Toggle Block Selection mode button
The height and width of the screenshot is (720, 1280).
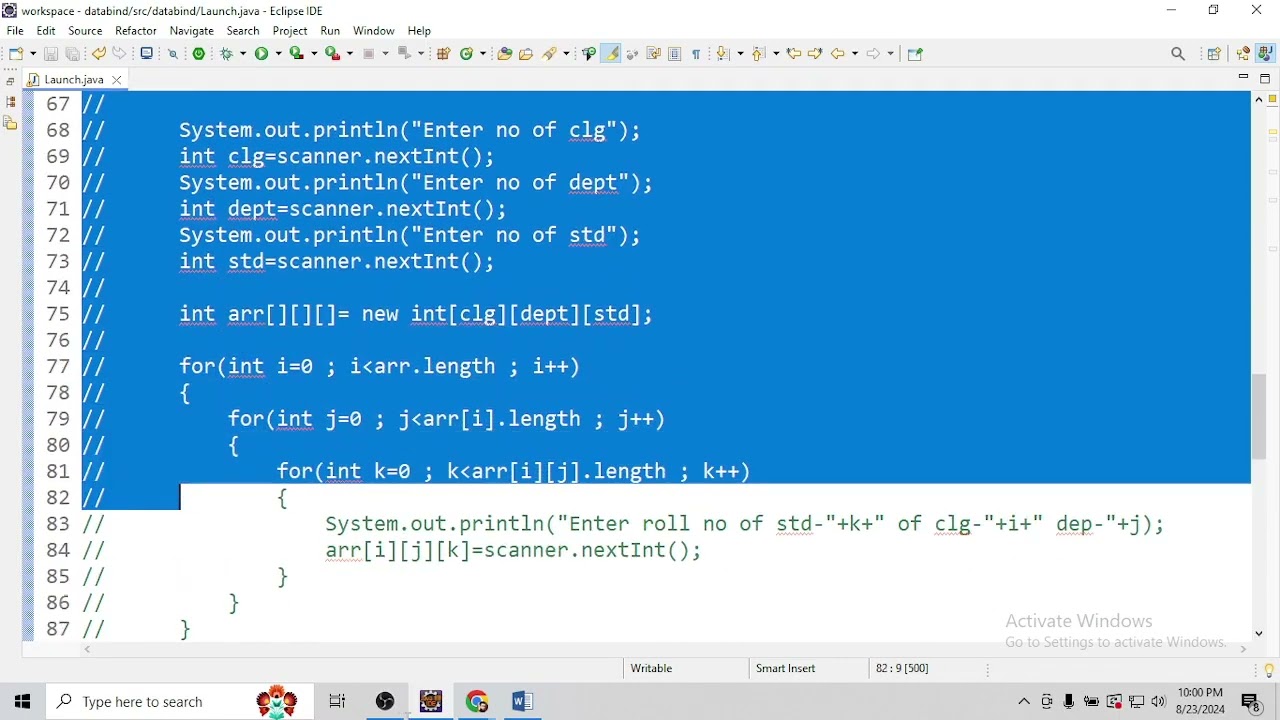[676, 54]
